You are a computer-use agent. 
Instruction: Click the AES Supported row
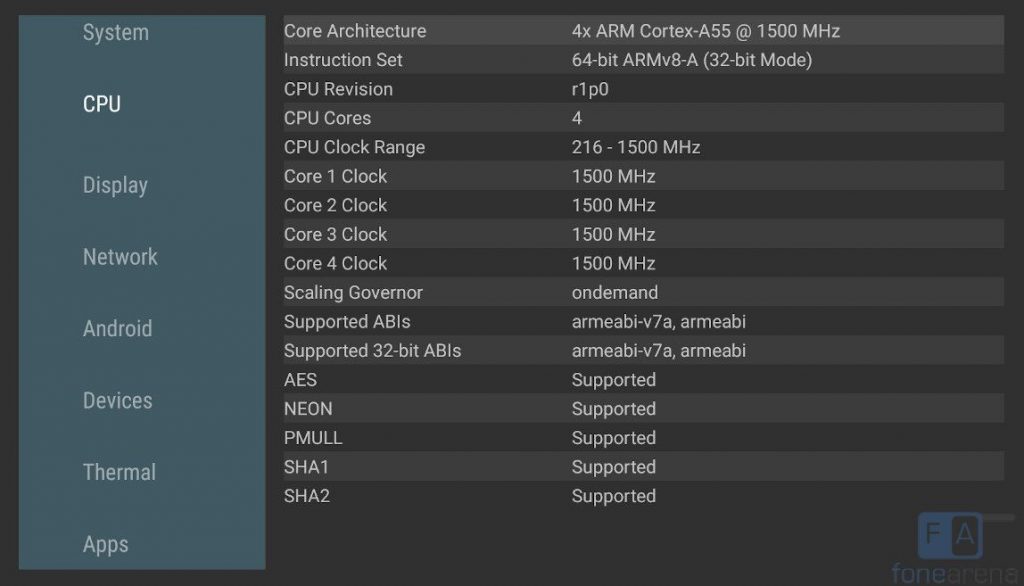(643, 380)
